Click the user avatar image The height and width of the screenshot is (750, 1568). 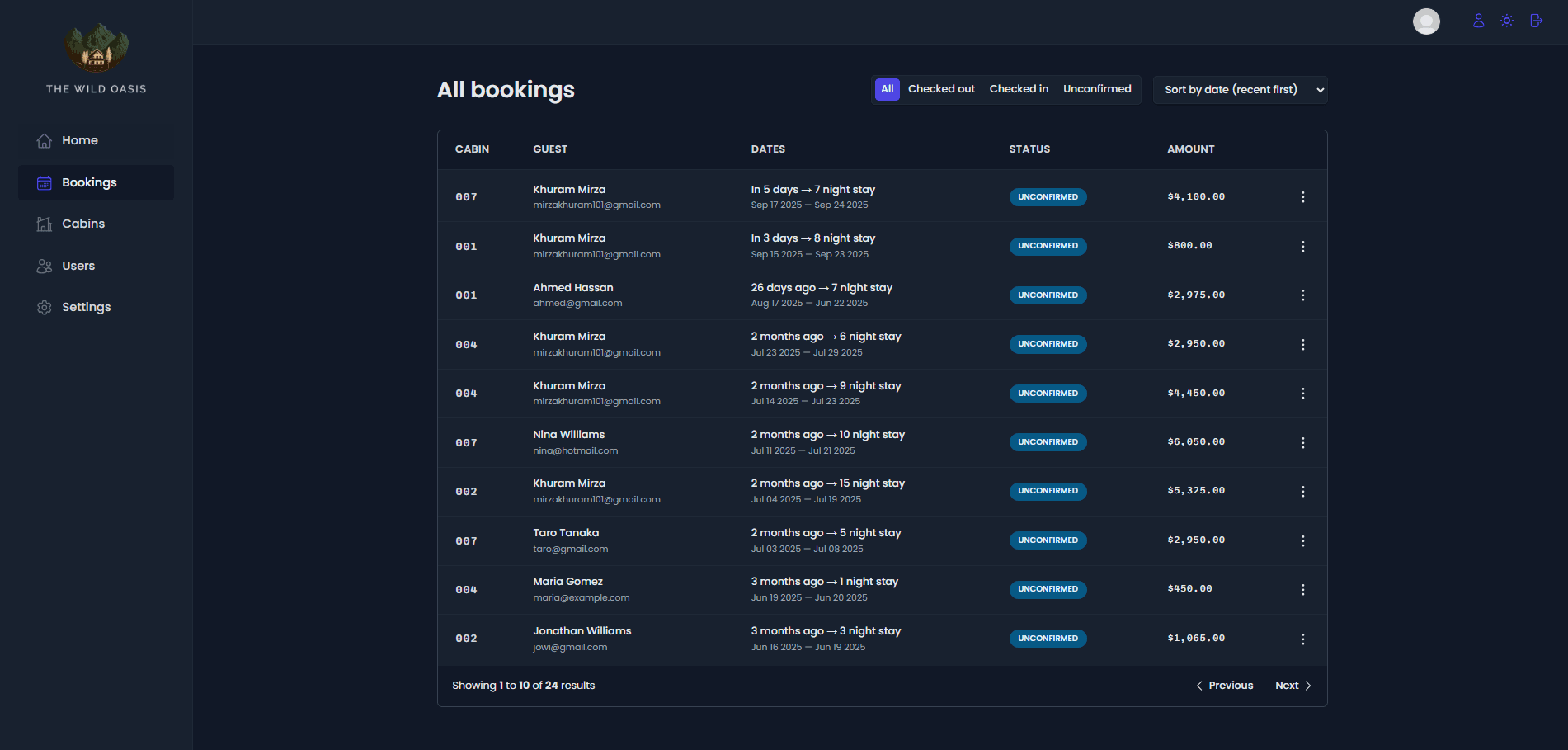click(x=1426, y=21)
